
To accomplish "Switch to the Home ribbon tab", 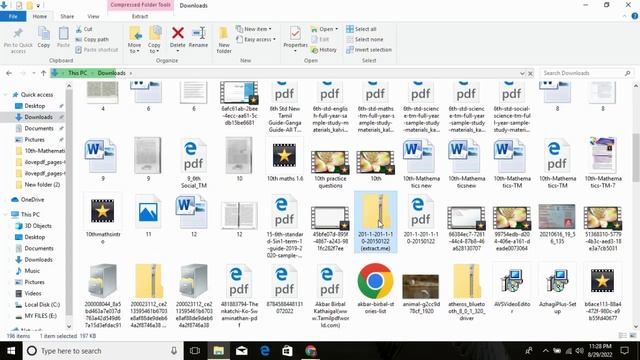I will pos(40,16).
